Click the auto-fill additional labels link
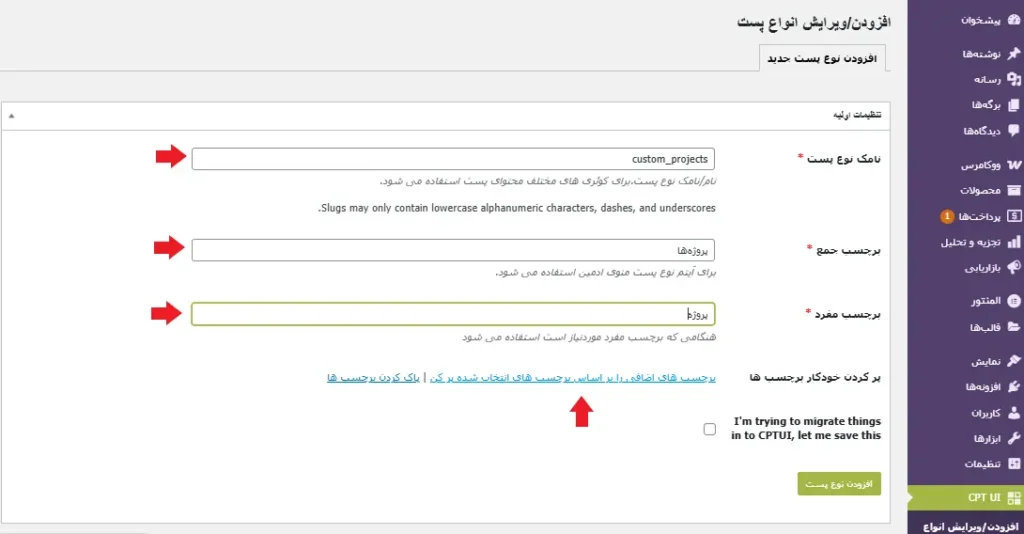 573,377
